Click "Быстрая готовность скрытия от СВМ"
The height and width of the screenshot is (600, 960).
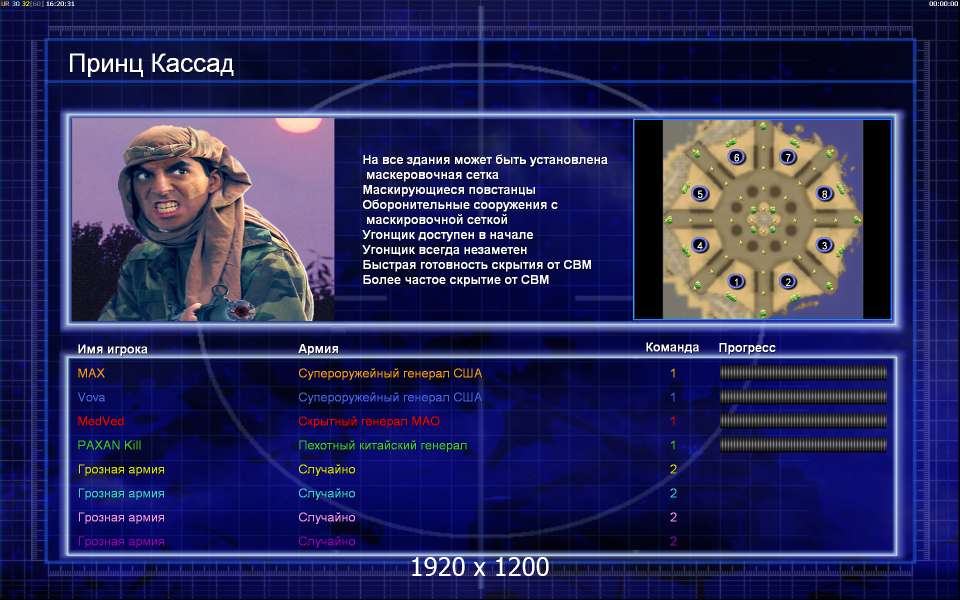477,264
